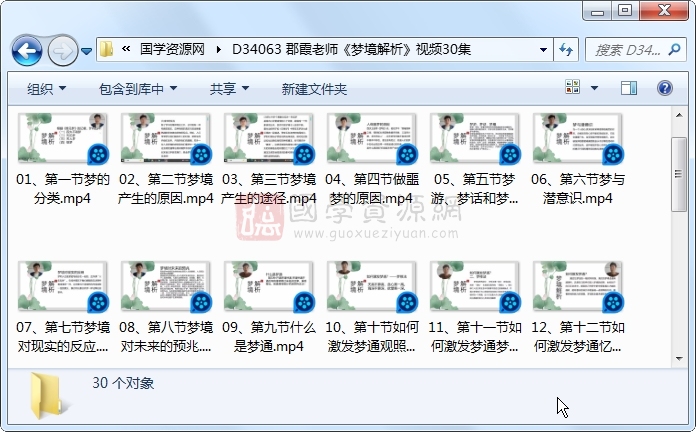
Task: Select thumbnail of 03、第三节梦境产生的途径.mp4
Action: pos(269,138)
